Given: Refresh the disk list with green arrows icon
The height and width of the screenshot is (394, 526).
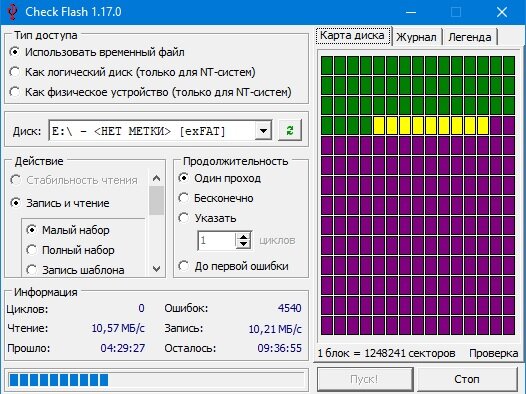Looking at the screenshot, I should coord(290,130).
